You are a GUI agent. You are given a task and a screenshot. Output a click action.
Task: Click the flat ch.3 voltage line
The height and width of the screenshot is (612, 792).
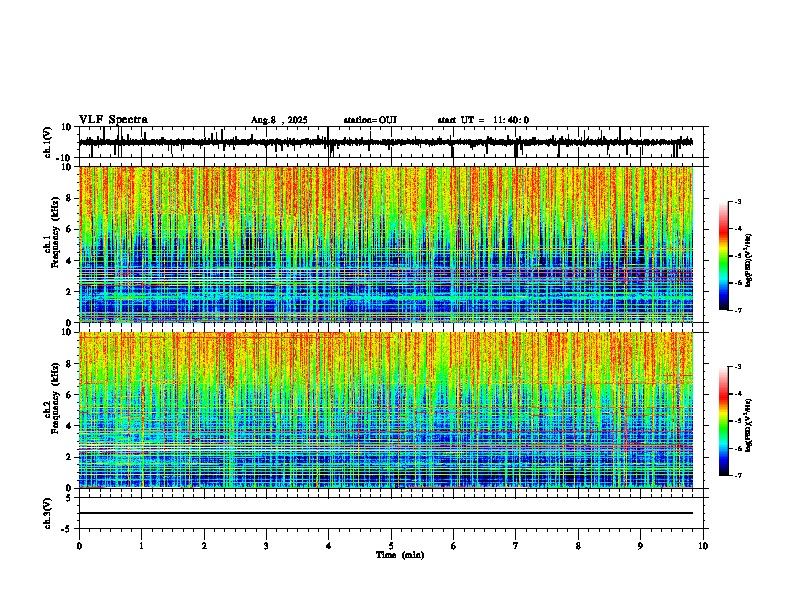(x=386, y=513)
